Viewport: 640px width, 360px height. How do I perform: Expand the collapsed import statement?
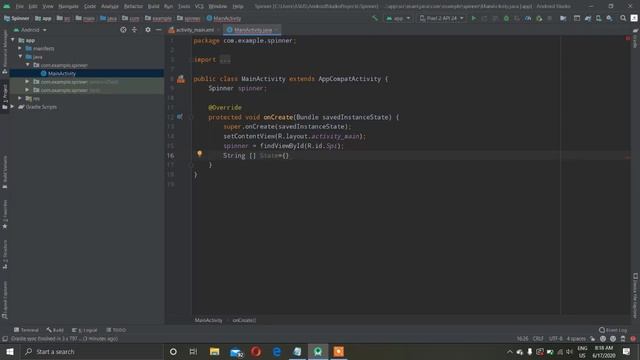225,60
